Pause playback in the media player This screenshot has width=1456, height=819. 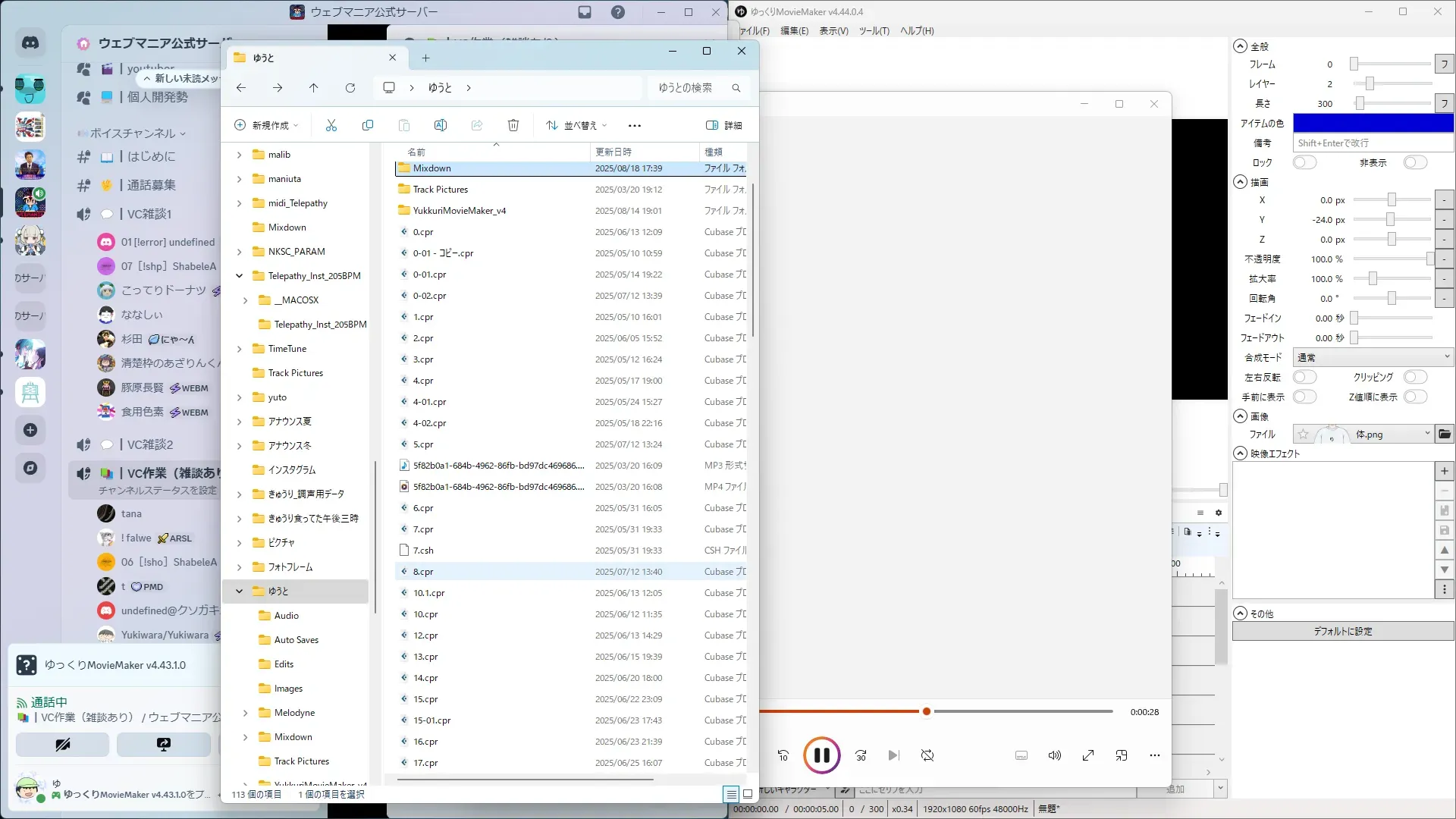pyautogui.click(x=821, y=755)
